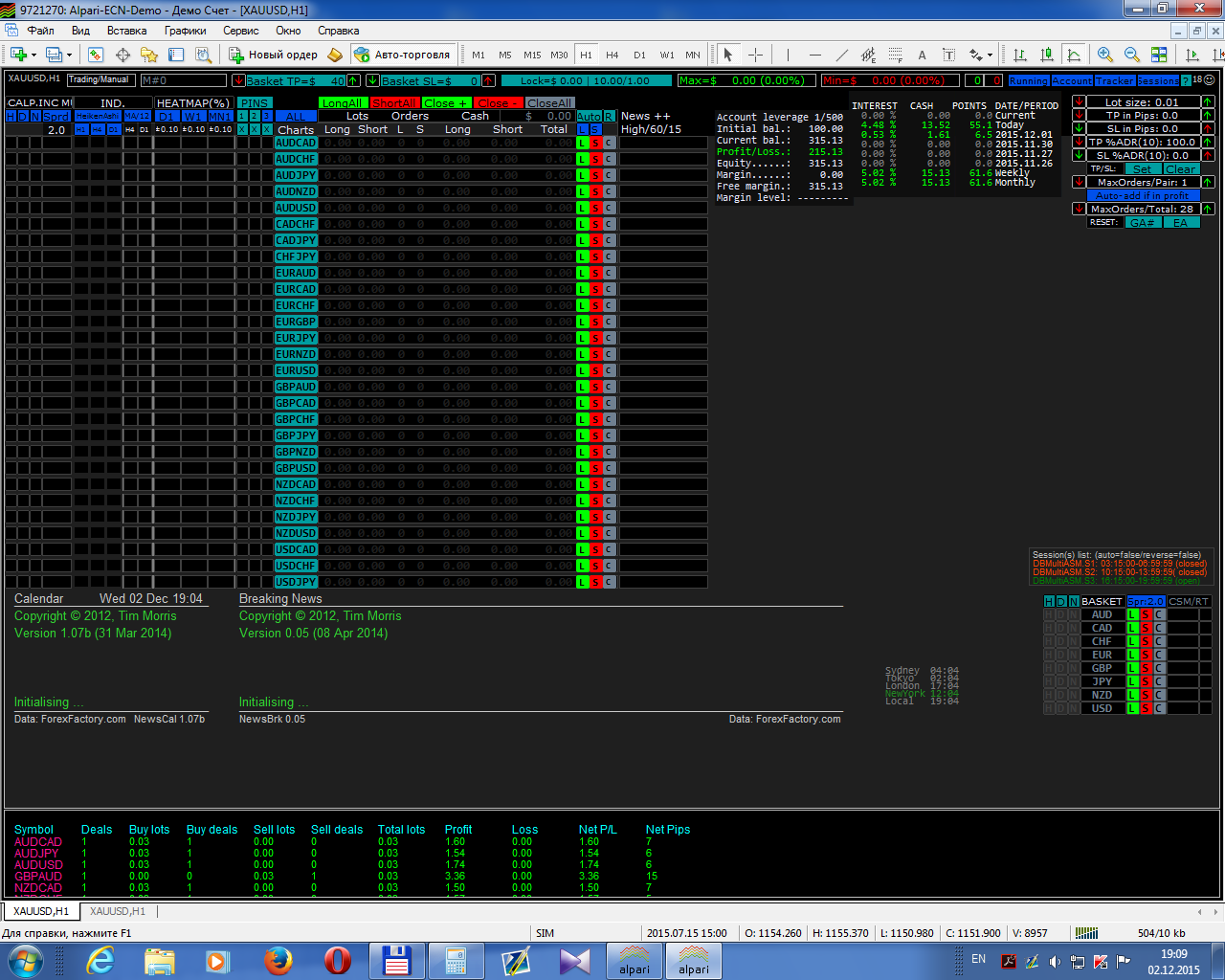Click the tile windows toolbar icon
The width and height of the screenshot is (1225, 980).
point(1159,55)
